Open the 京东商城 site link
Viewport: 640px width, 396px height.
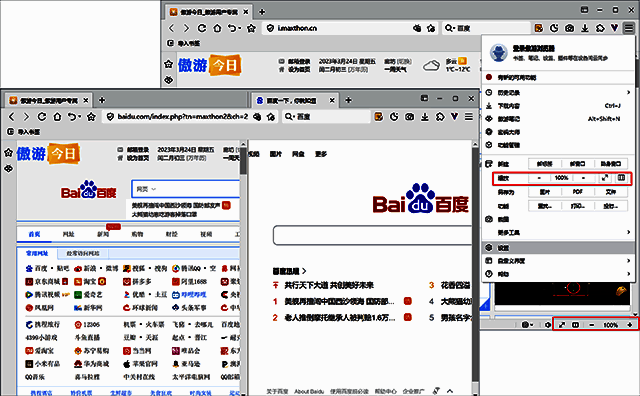[47, 282]
